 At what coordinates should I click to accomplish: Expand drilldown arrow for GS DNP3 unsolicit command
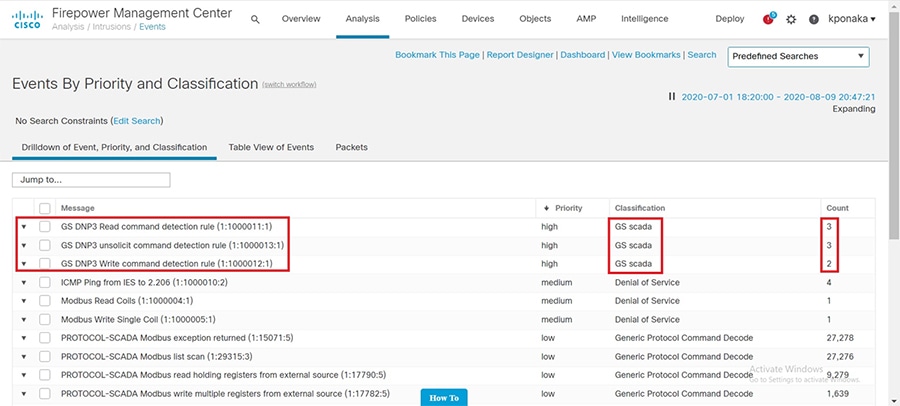[24, 245]
